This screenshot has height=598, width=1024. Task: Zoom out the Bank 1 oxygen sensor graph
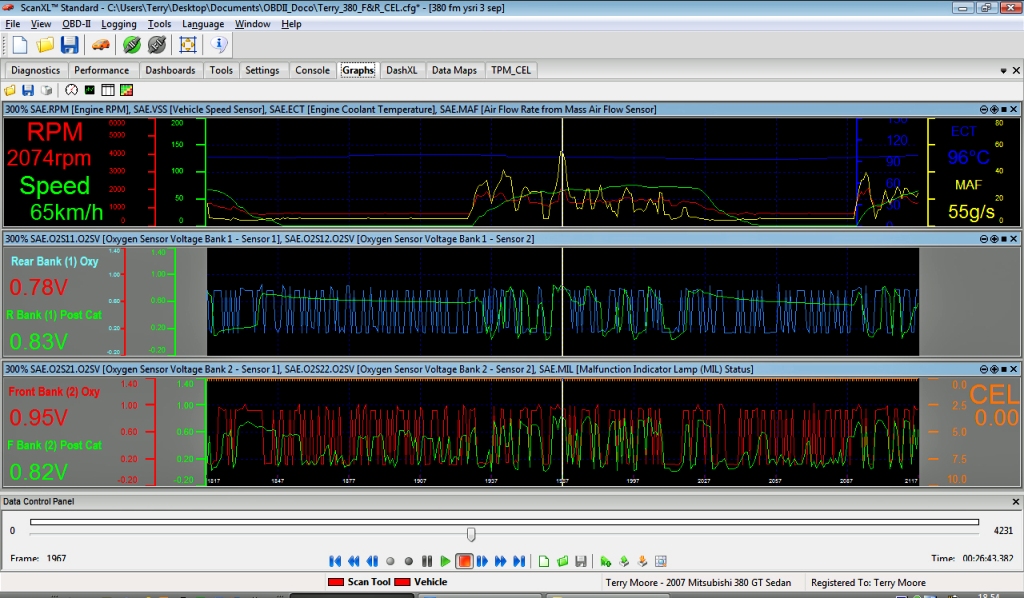pyautogui.click(x=984, y=239)
